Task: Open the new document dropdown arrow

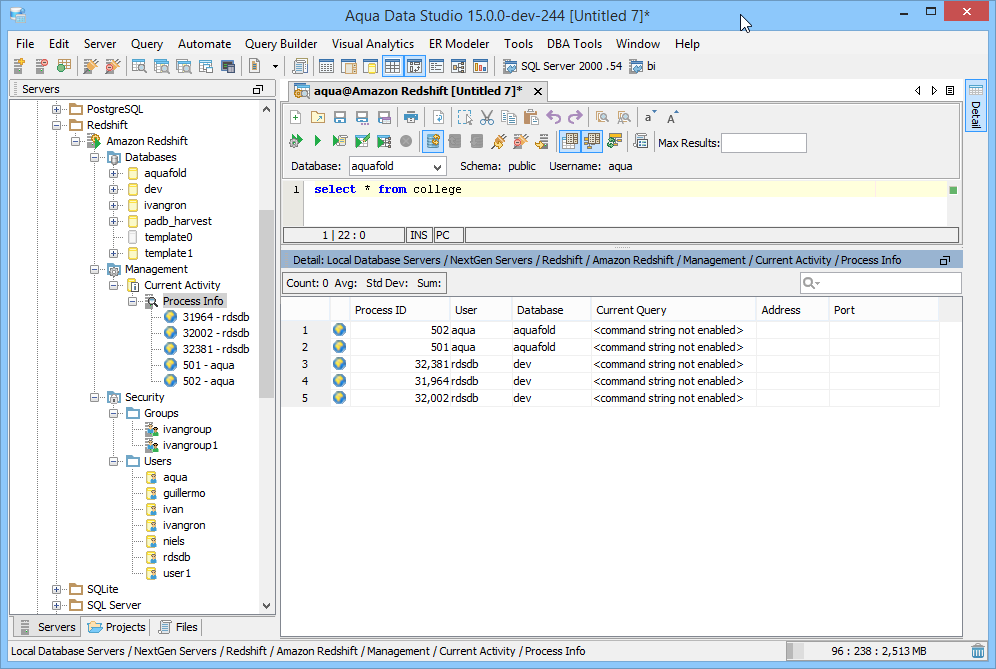Action: click(275, 66)
